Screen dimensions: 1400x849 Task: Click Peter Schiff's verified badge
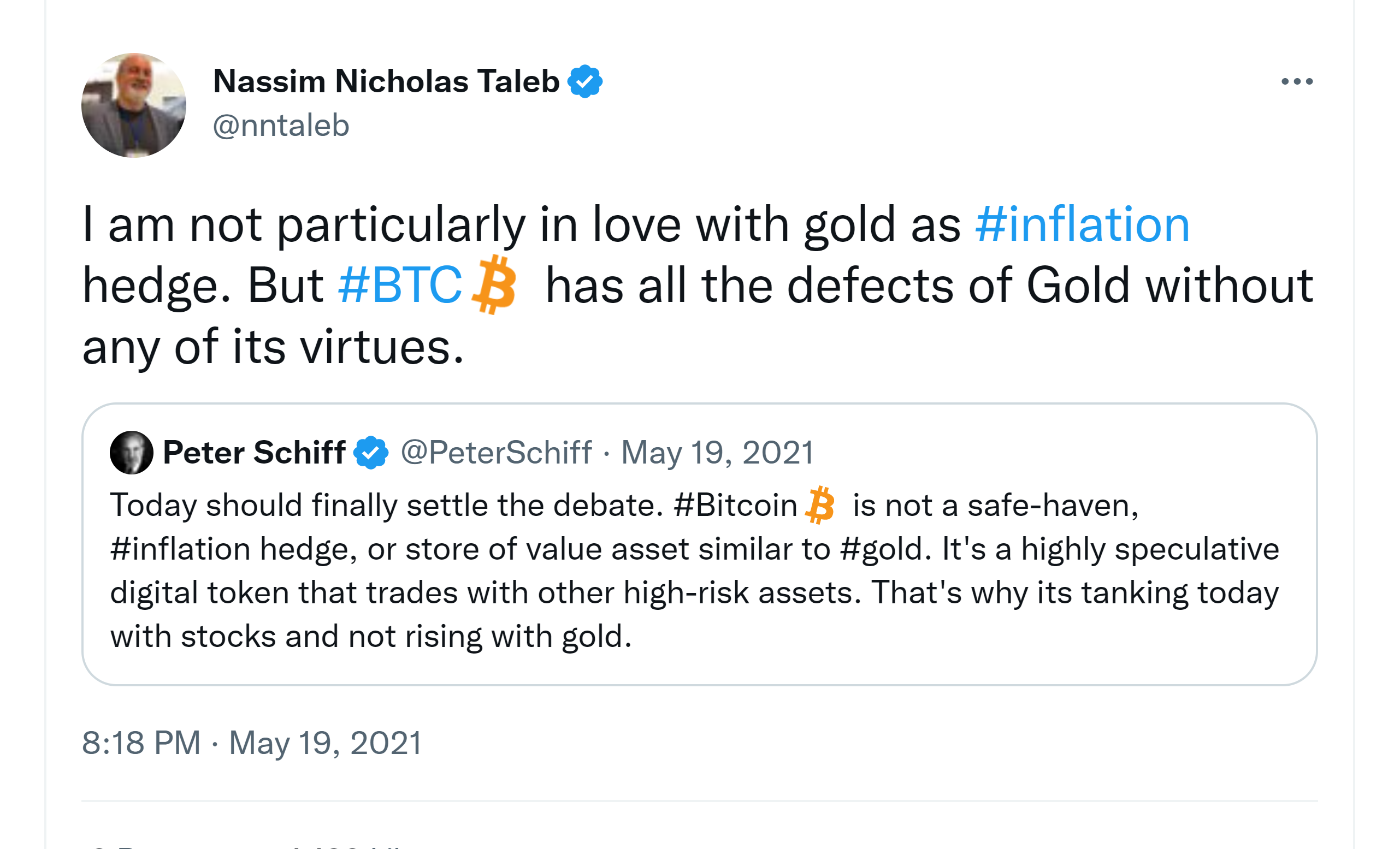tap(370, 453)
